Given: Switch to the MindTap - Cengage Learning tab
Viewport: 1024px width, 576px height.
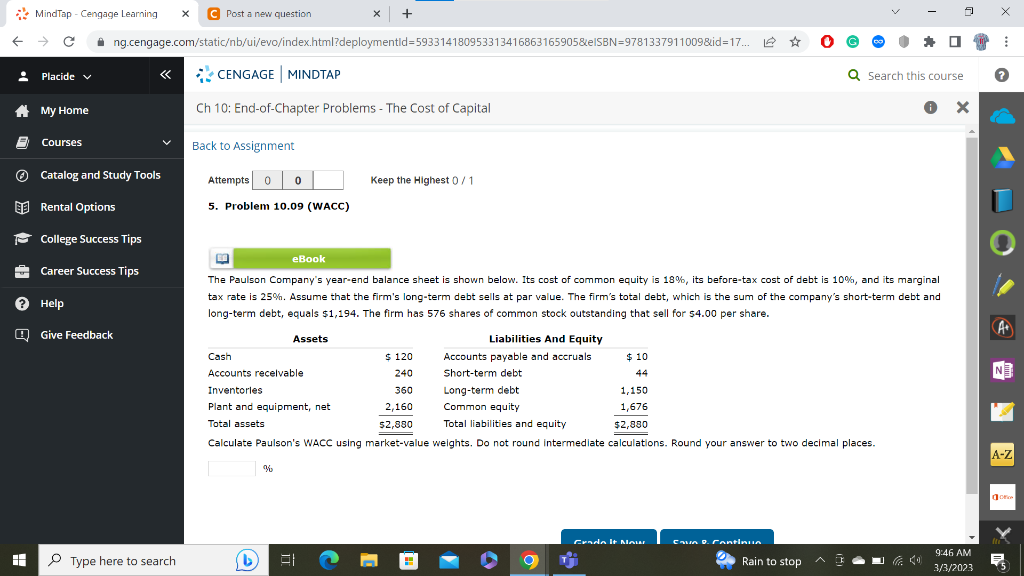Looking at the screenshot, I should [98, 14].
